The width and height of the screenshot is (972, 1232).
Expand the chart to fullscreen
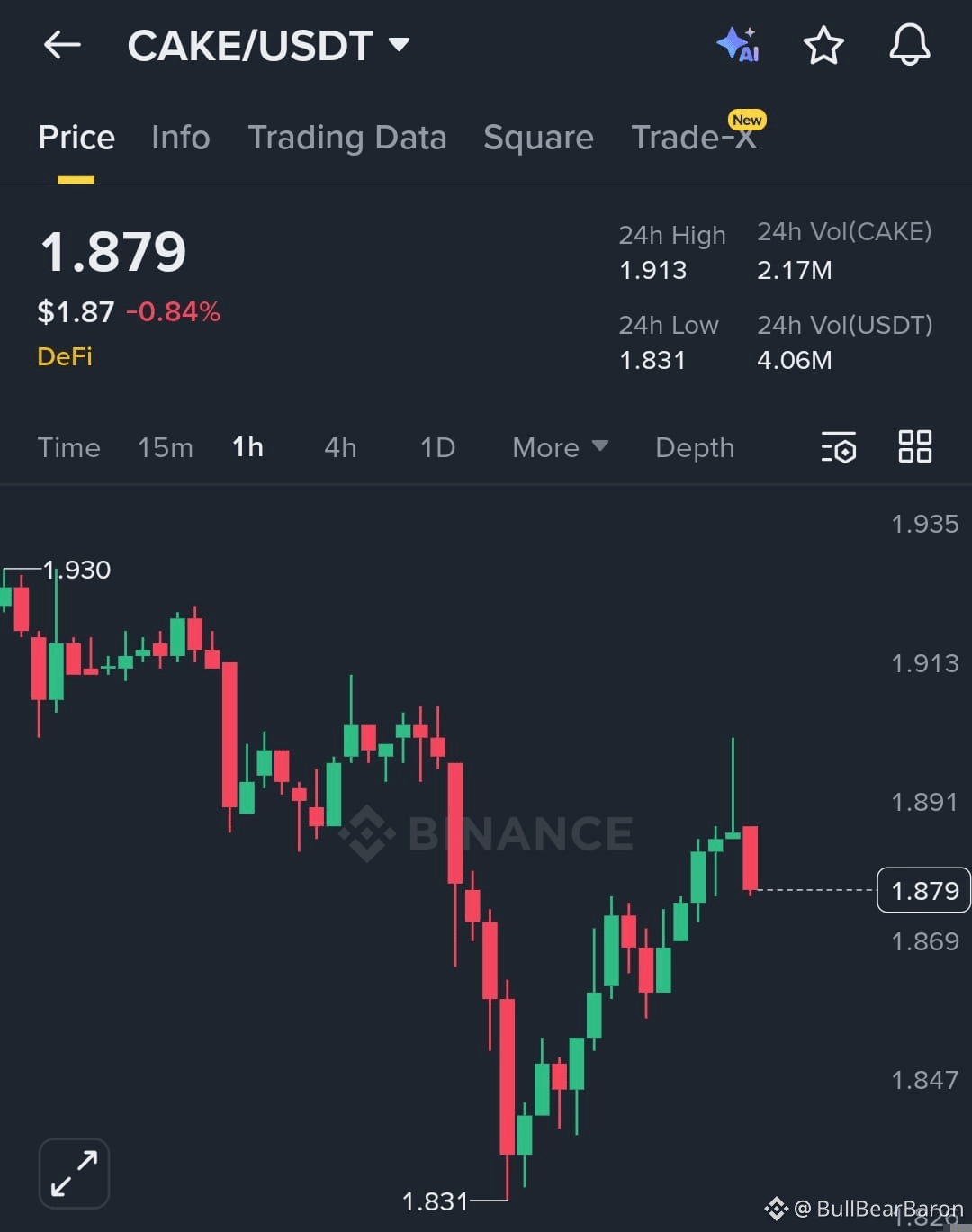tap(74, 1172)
